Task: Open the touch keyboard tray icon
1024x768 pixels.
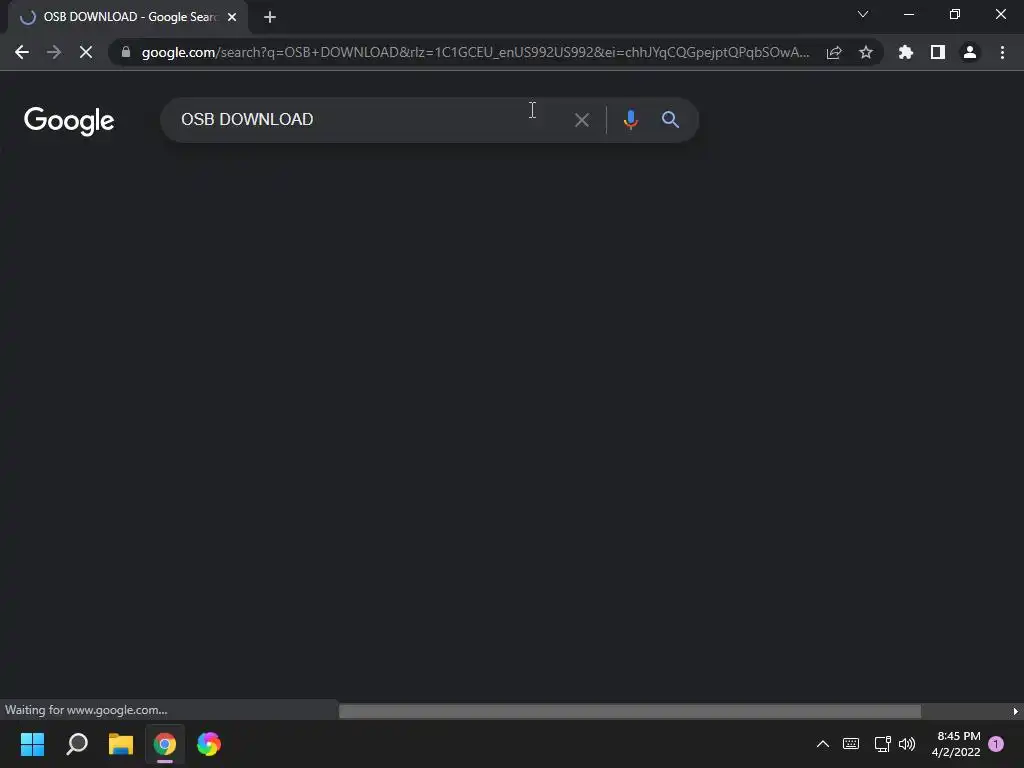Action: (x=851, y=744)
